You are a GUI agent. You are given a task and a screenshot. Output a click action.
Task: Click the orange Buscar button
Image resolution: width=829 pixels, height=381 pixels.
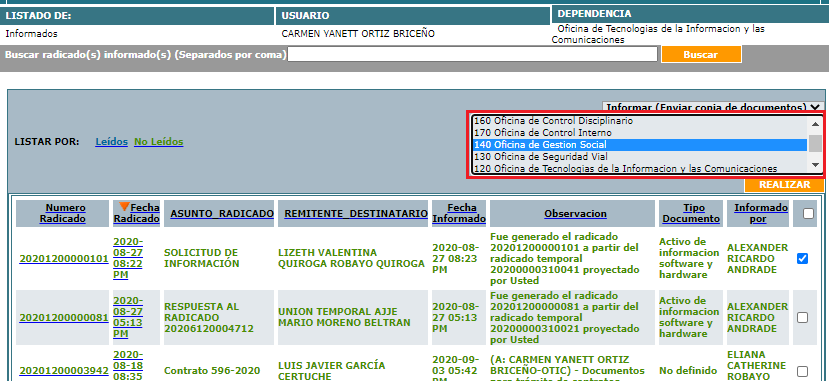coord(701,54)
